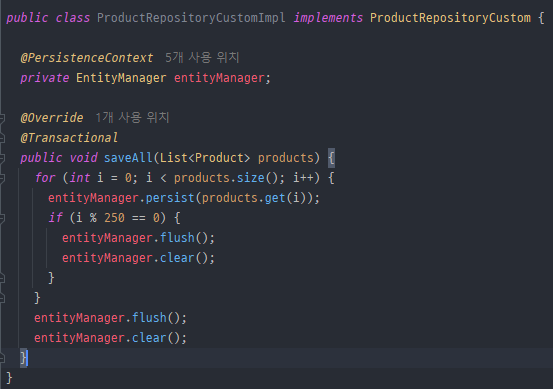
Task: Click the ProductRepositoryCustomImpl class name
Action: (x=191, y=18)
